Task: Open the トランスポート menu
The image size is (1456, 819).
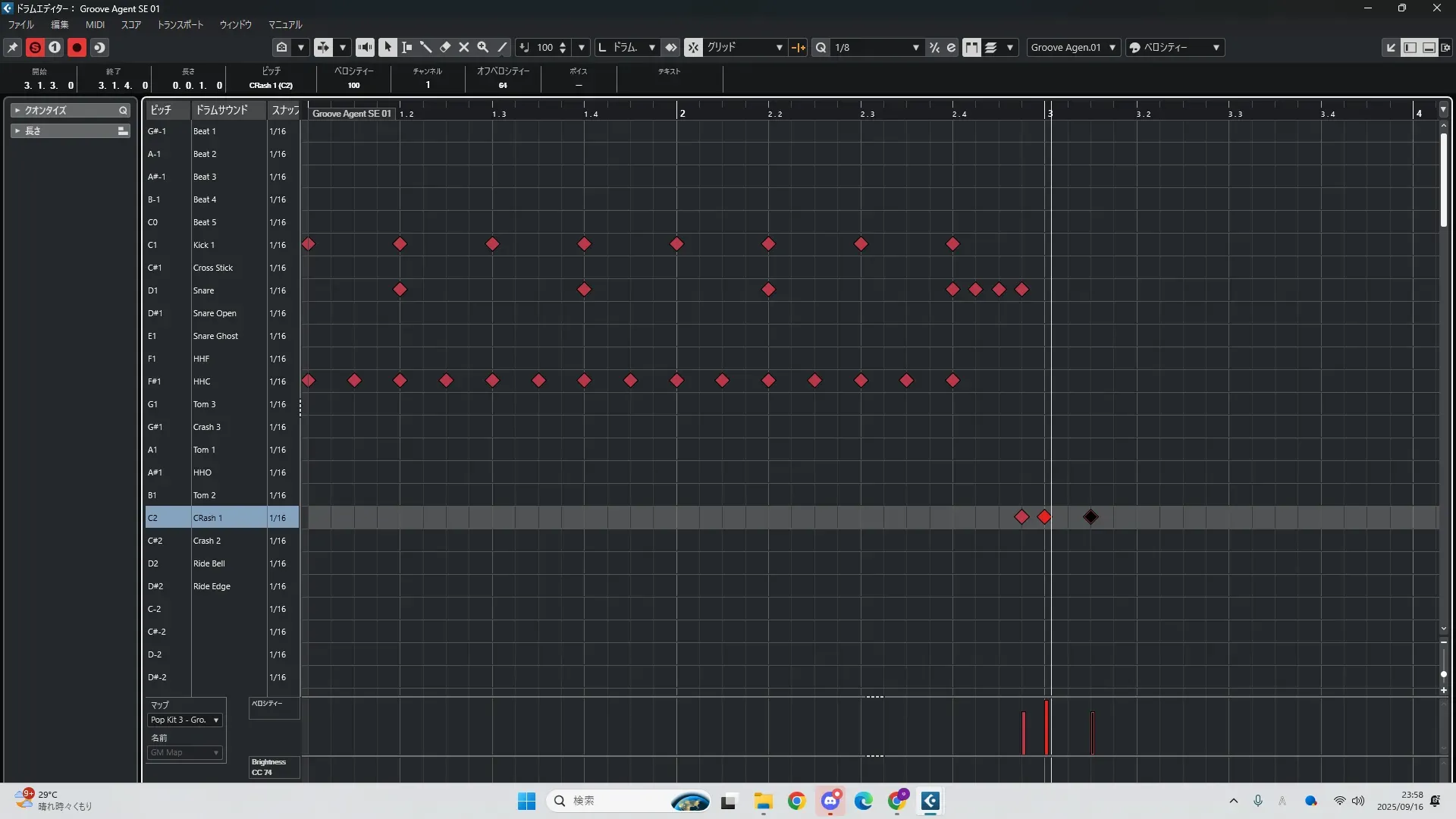Action: [180, 24]
